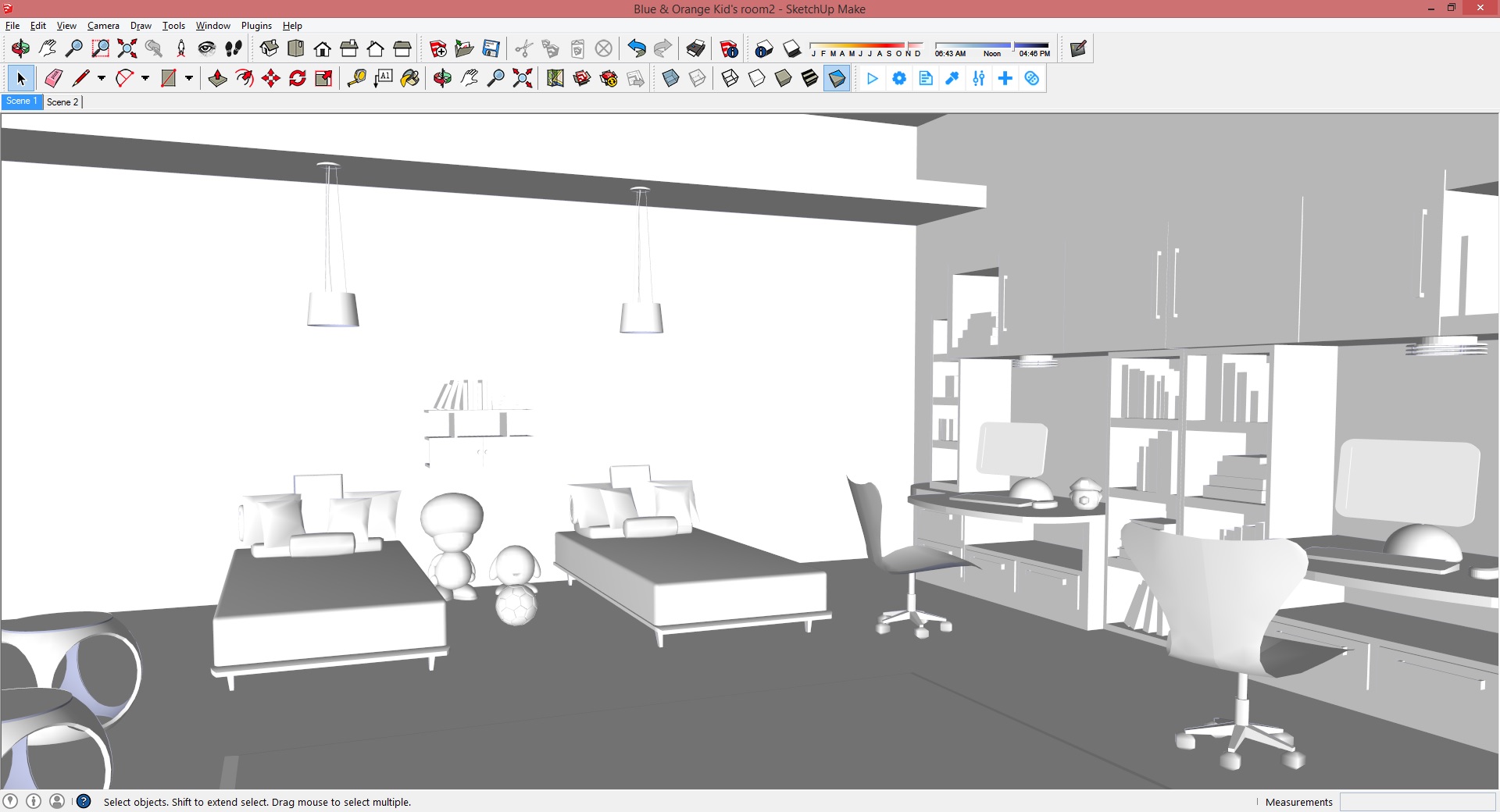Open 3D Warehouse get models

click(582, 78)
